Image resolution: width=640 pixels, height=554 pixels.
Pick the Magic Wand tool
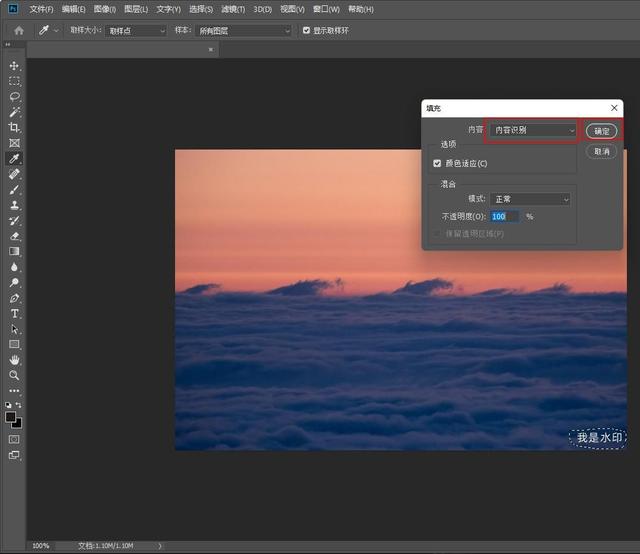tap(14, 112)
